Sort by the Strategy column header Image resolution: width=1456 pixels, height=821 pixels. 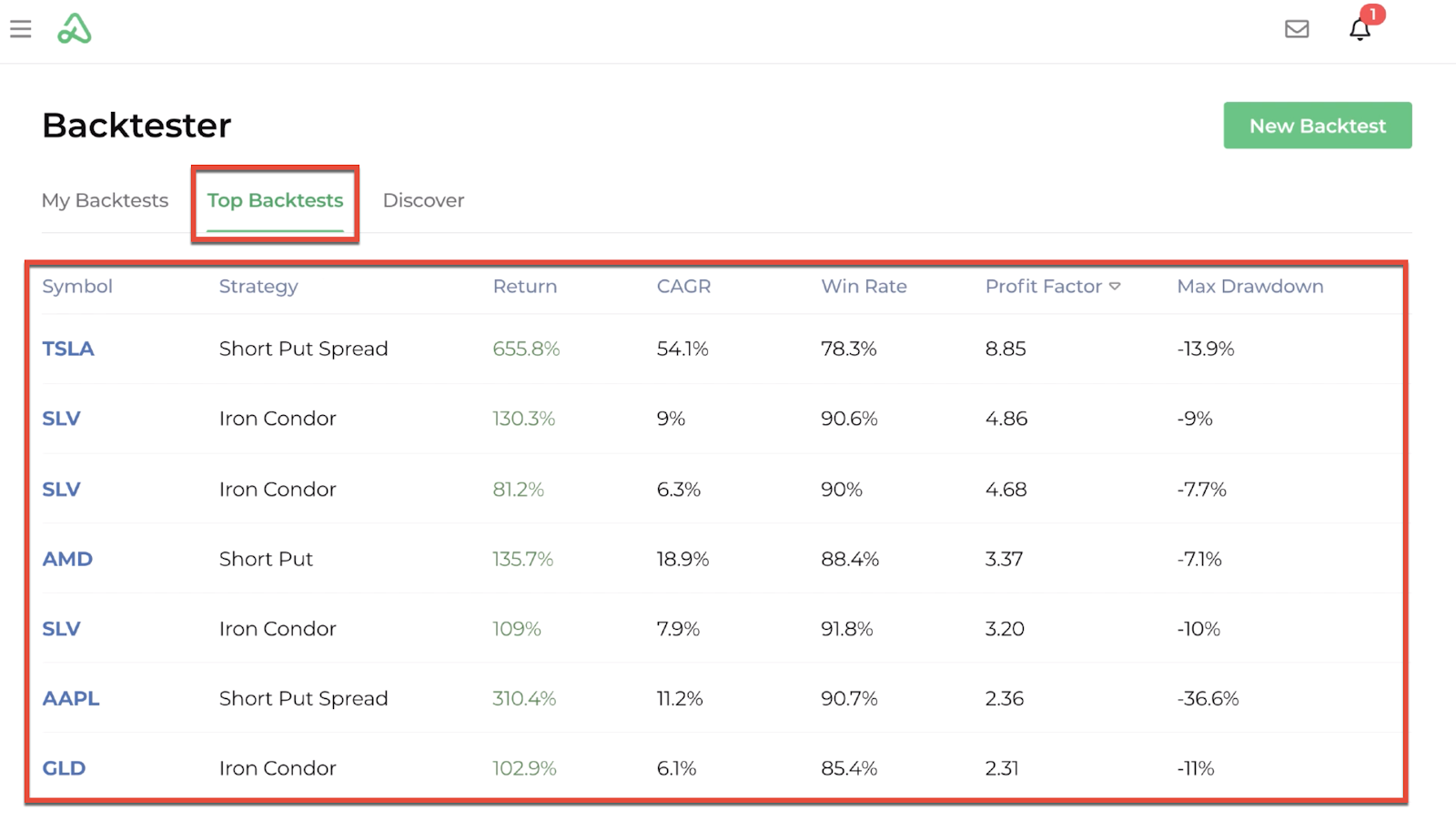[258, 287]
